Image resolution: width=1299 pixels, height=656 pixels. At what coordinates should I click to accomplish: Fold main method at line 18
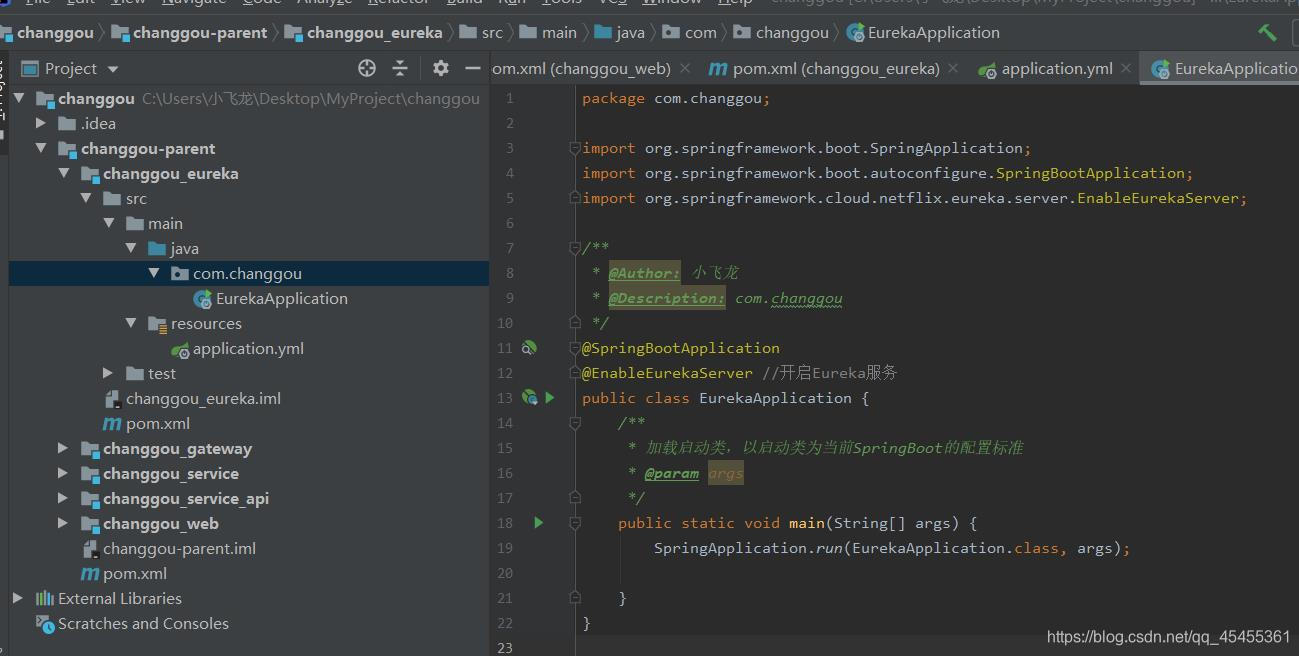click(x=575, y=523)
